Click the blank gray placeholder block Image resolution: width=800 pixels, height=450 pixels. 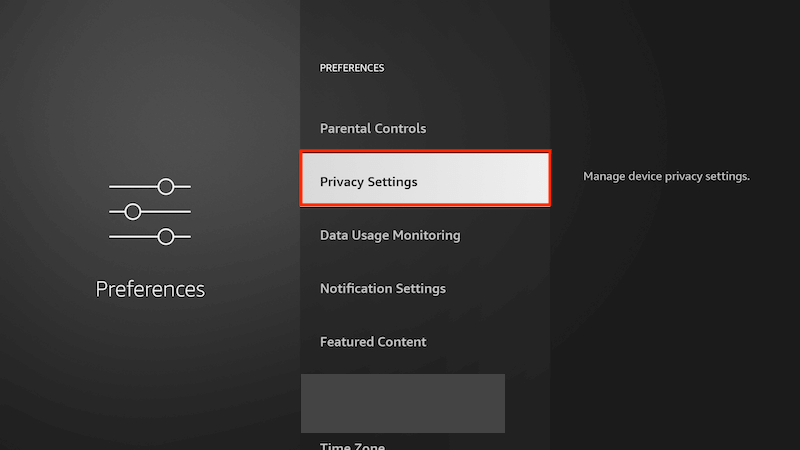coord(403,403)
